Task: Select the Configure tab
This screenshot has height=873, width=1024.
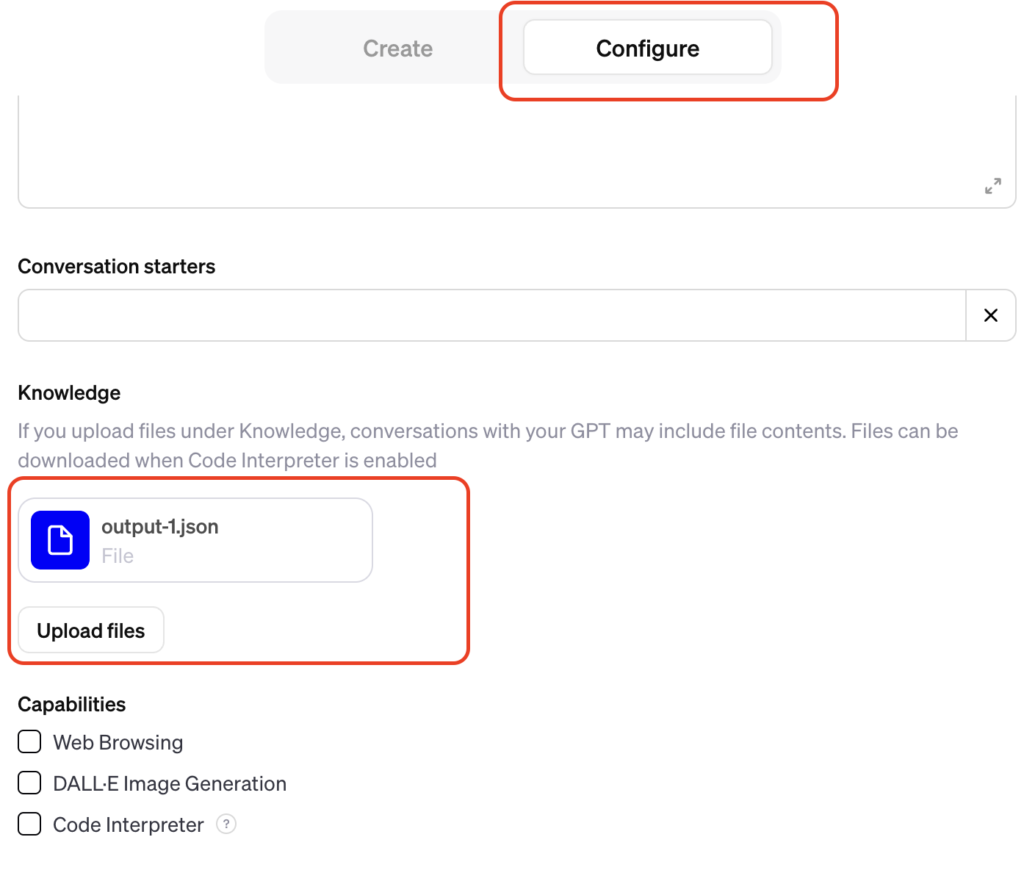Action: tap(647, 48)
